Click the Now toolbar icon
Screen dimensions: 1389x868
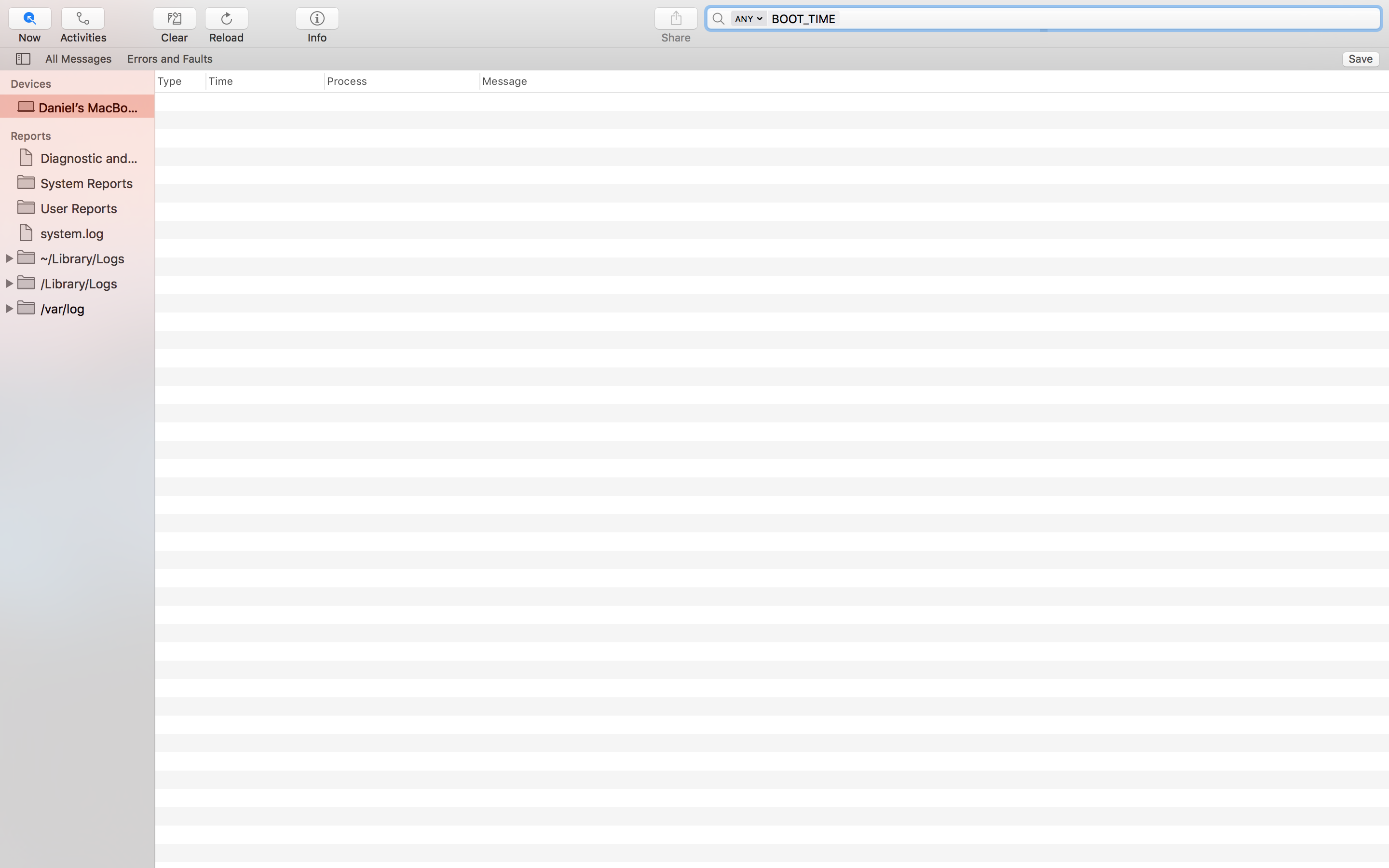click(x=30, y=18)
